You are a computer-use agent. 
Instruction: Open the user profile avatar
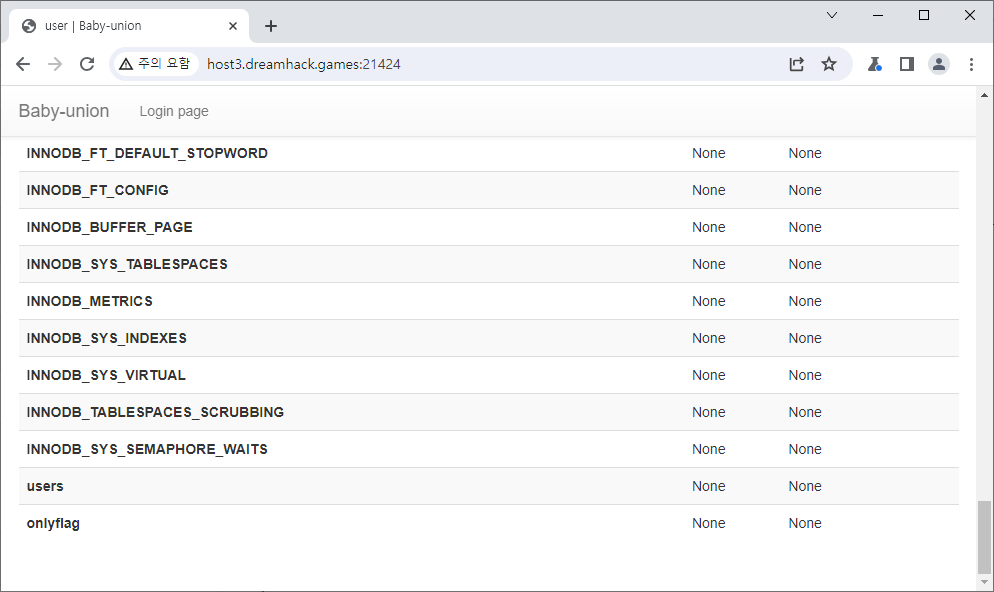(939, 64)
